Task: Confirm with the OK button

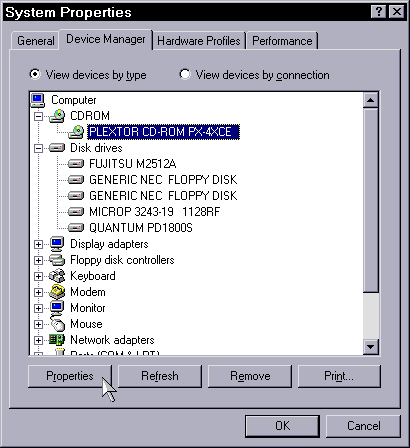Action: click(x=282, y=426)
